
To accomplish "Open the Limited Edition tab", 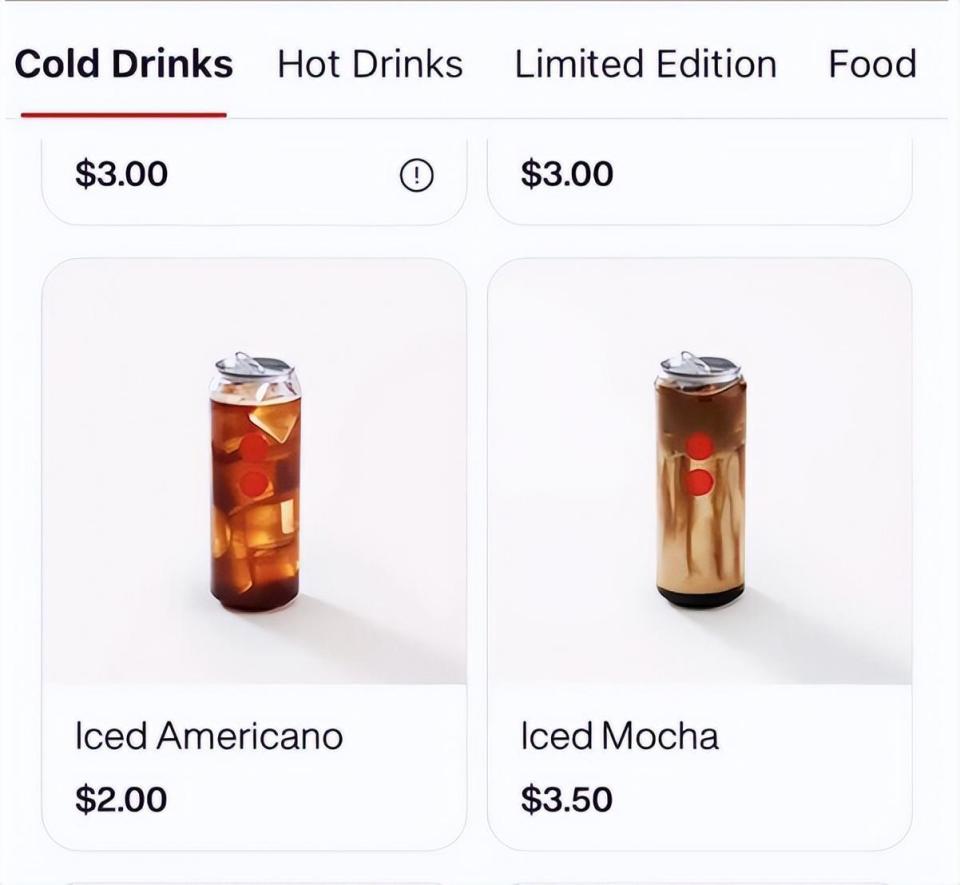I will [645, 64].
